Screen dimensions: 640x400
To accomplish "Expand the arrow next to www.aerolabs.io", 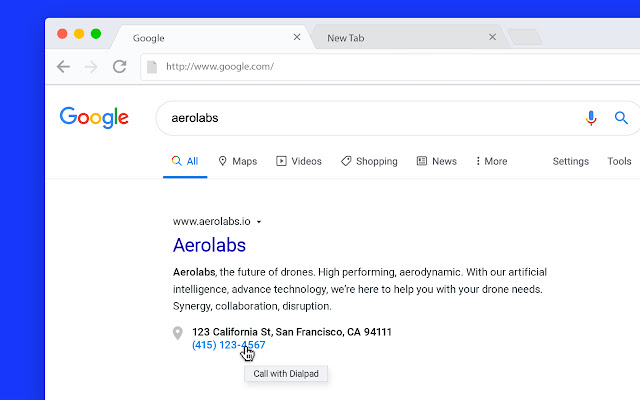I will coord(259,221).
